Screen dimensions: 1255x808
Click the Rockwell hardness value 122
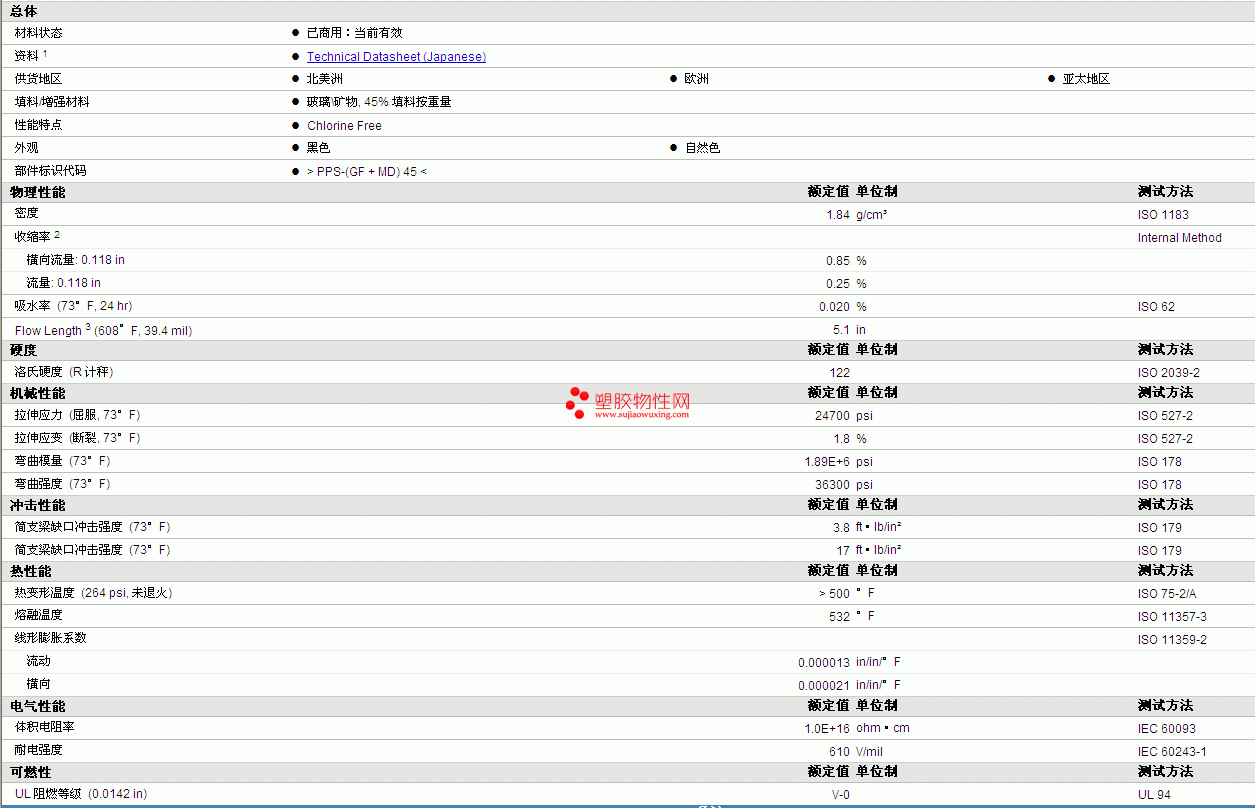coord(839,373)
